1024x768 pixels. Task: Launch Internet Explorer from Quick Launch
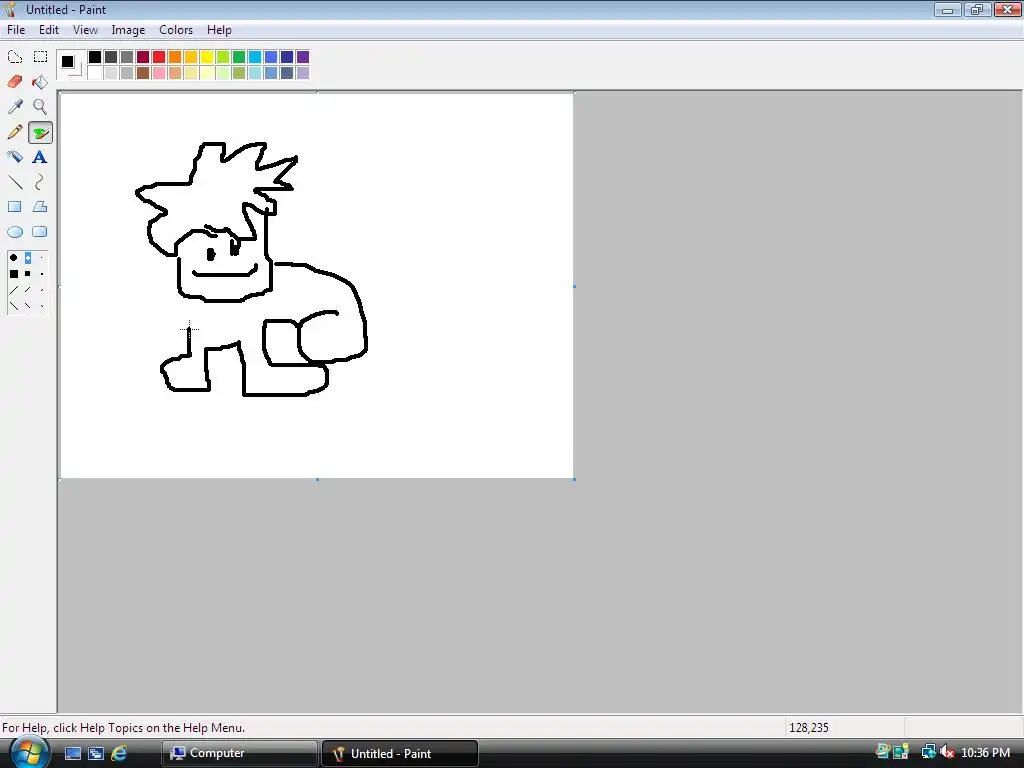point(119,753)
